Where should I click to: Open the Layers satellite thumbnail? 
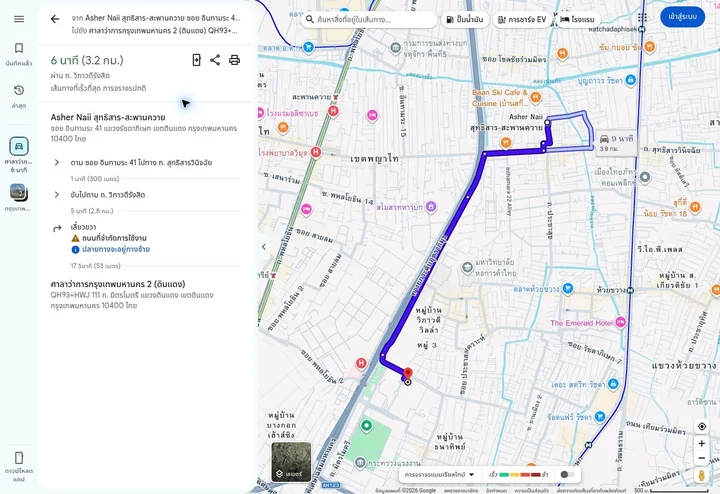point(291,462)
